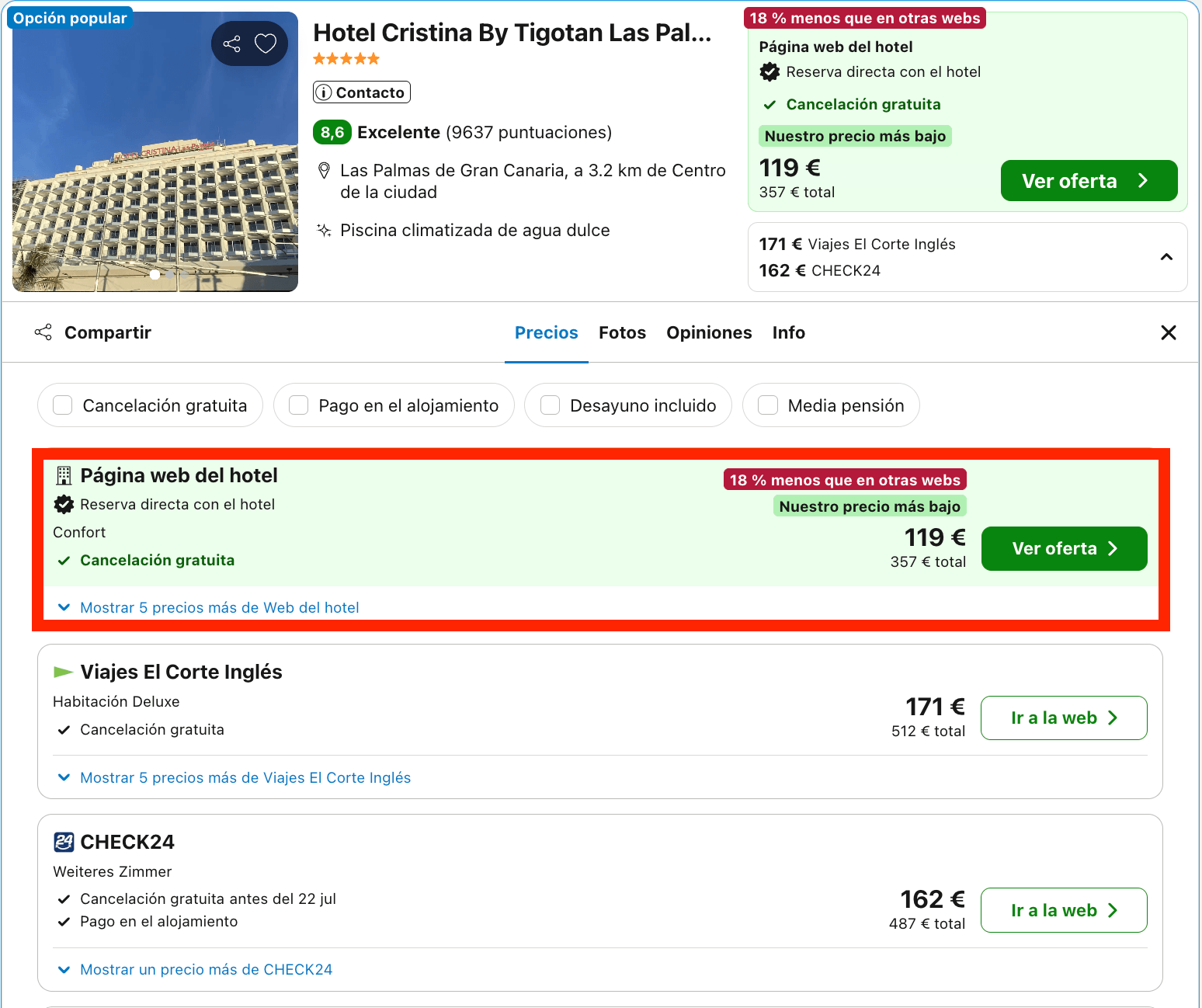Click the Compartir share icon
Screen dimensions: 1202x1008
point(43,332)
